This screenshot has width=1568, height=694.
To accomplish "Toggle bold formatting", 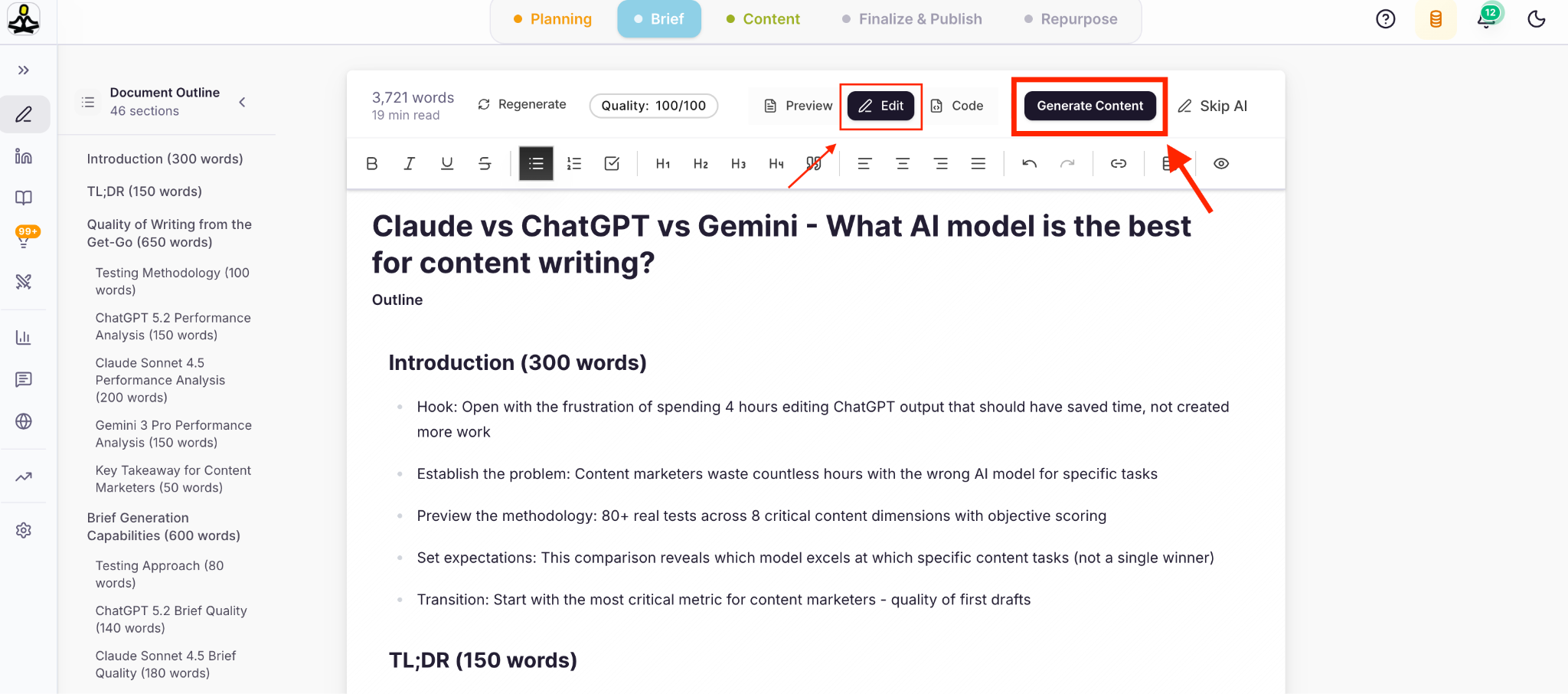I will click(372, 163).
